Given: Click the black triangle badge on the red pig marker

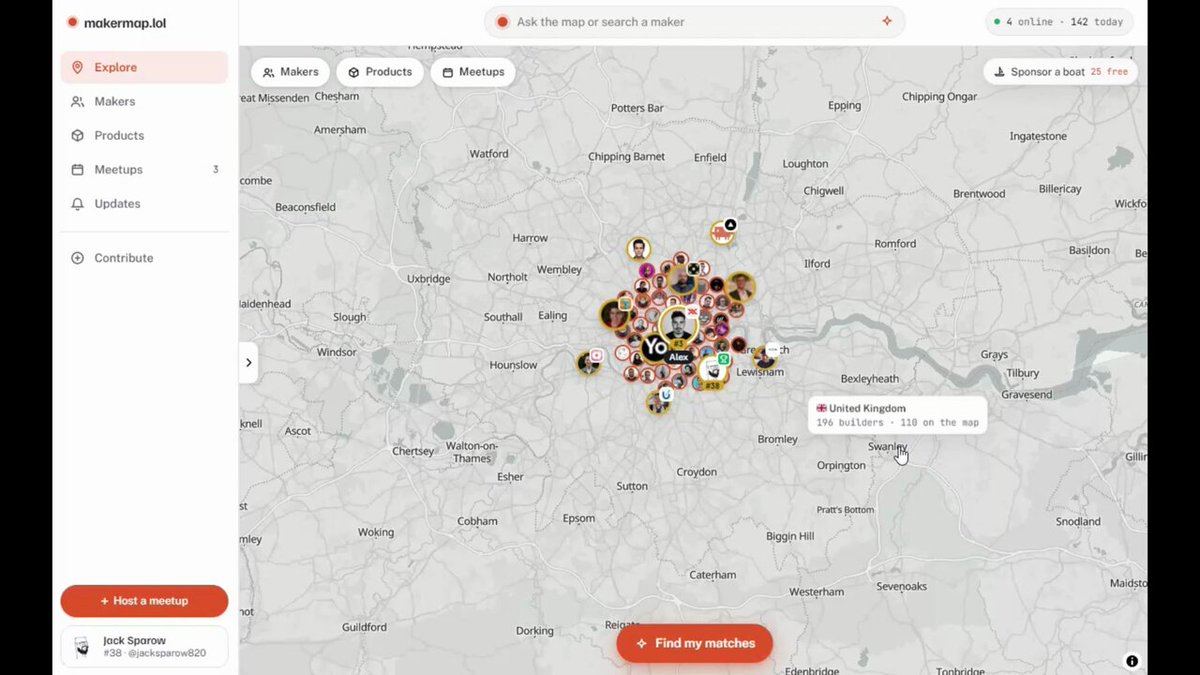Looking at the screenshot, I should tap(730, 225).
